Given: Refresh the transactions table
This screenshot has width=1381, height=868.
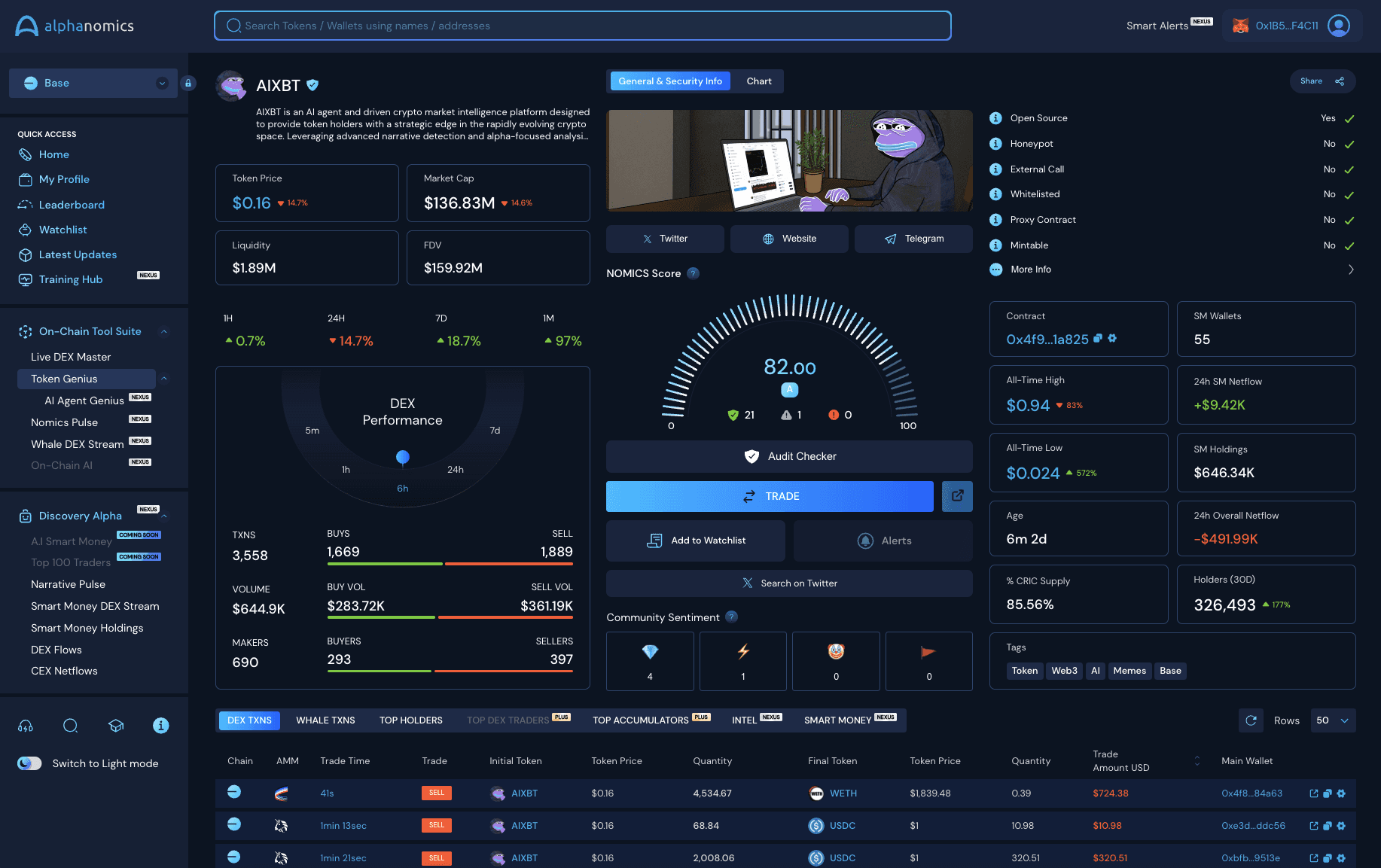Looking at the screenshot, I should [1251, 720].
